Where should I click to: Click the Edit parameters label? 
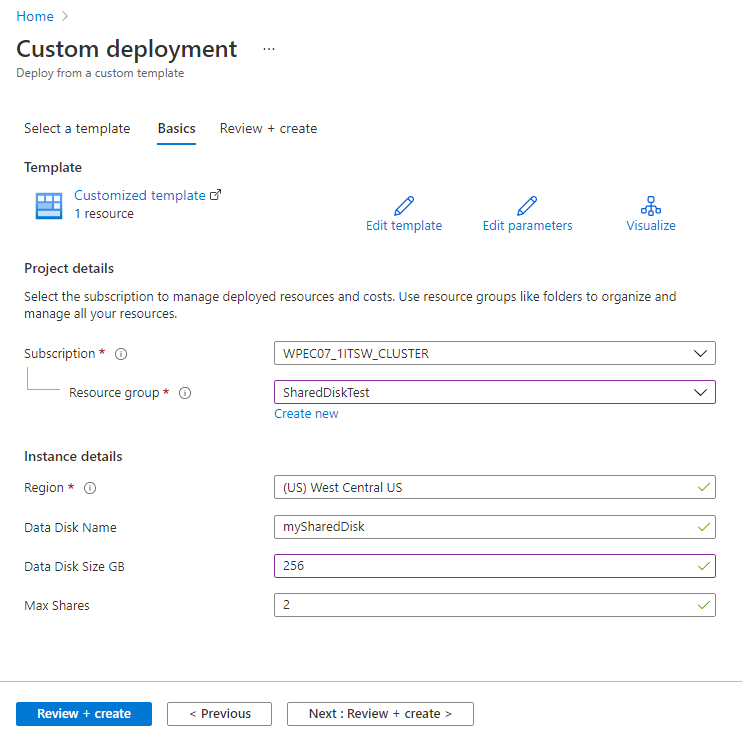527,226
